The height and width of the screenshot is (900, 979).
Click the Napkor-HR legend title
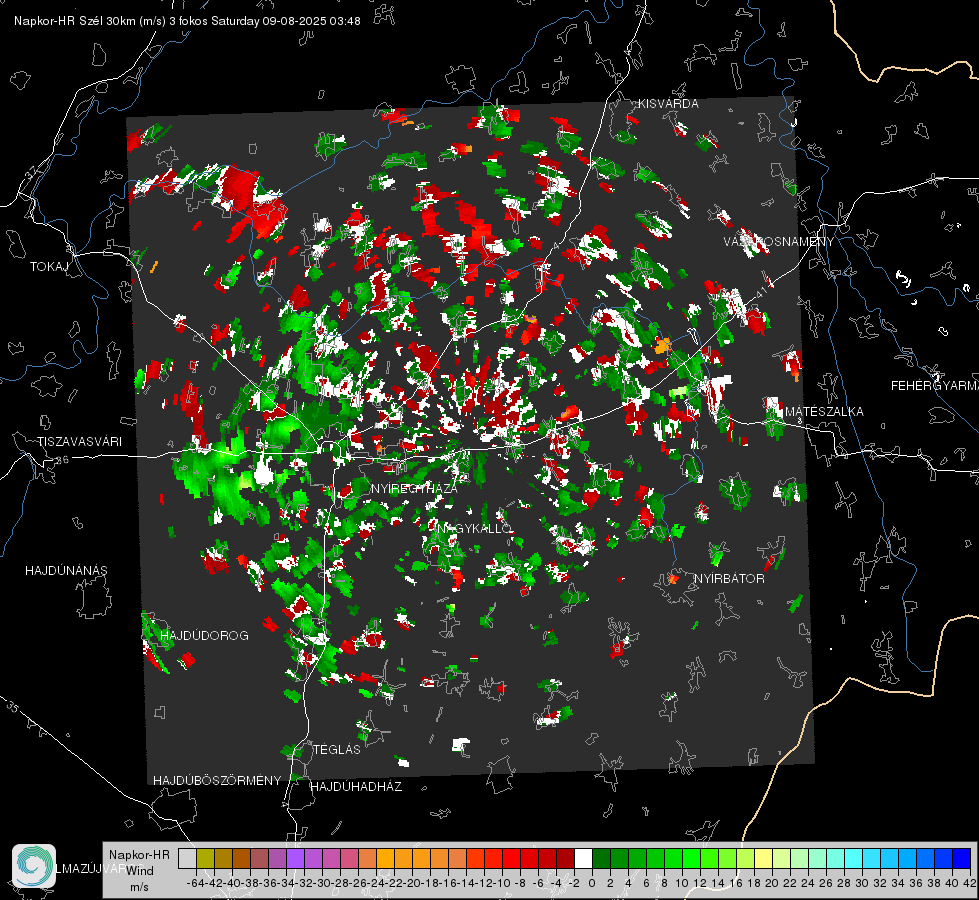[x=139, y=854]
